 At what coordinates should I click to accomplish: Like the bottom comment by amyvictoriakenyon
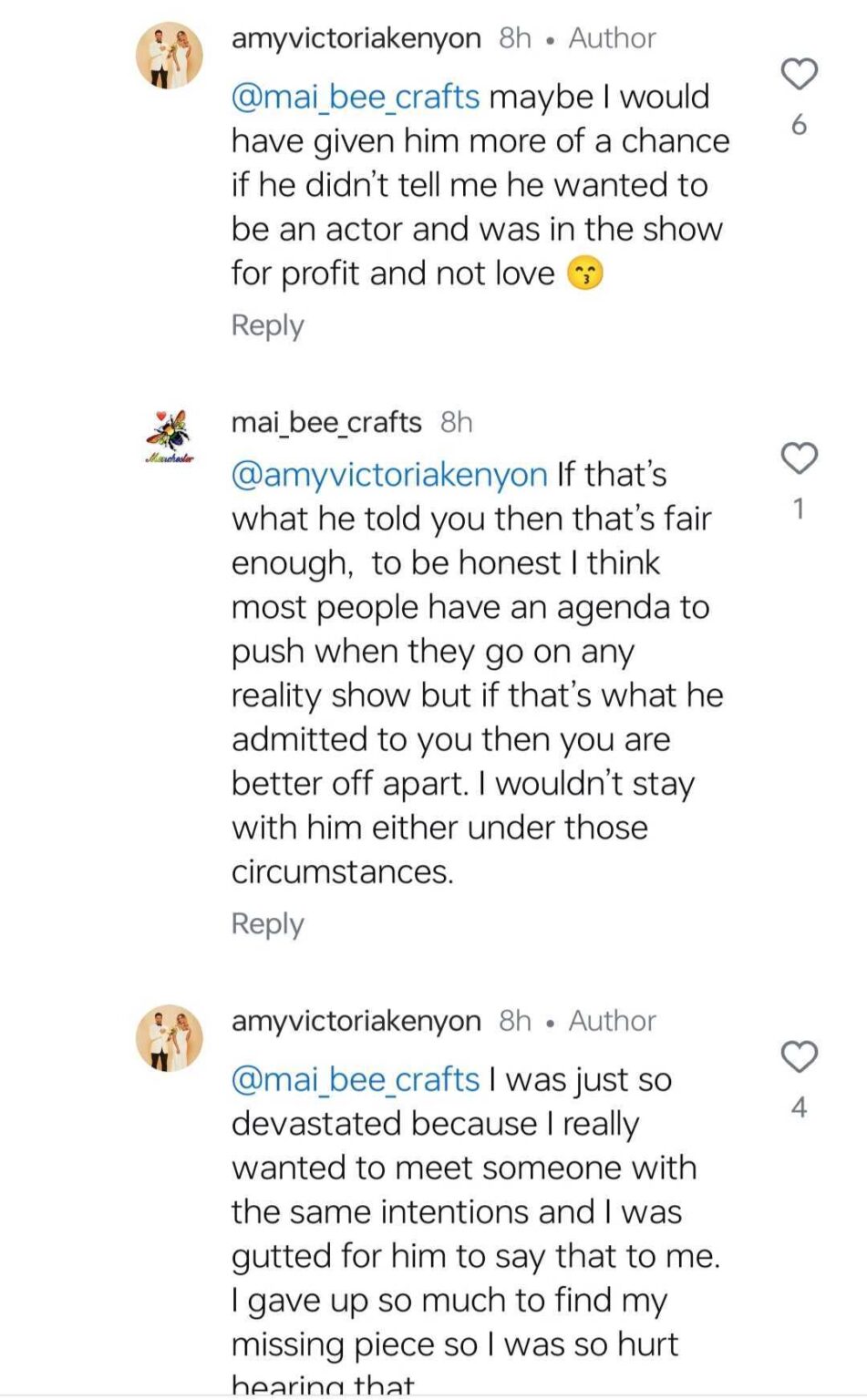click(x=801, y=1055)
